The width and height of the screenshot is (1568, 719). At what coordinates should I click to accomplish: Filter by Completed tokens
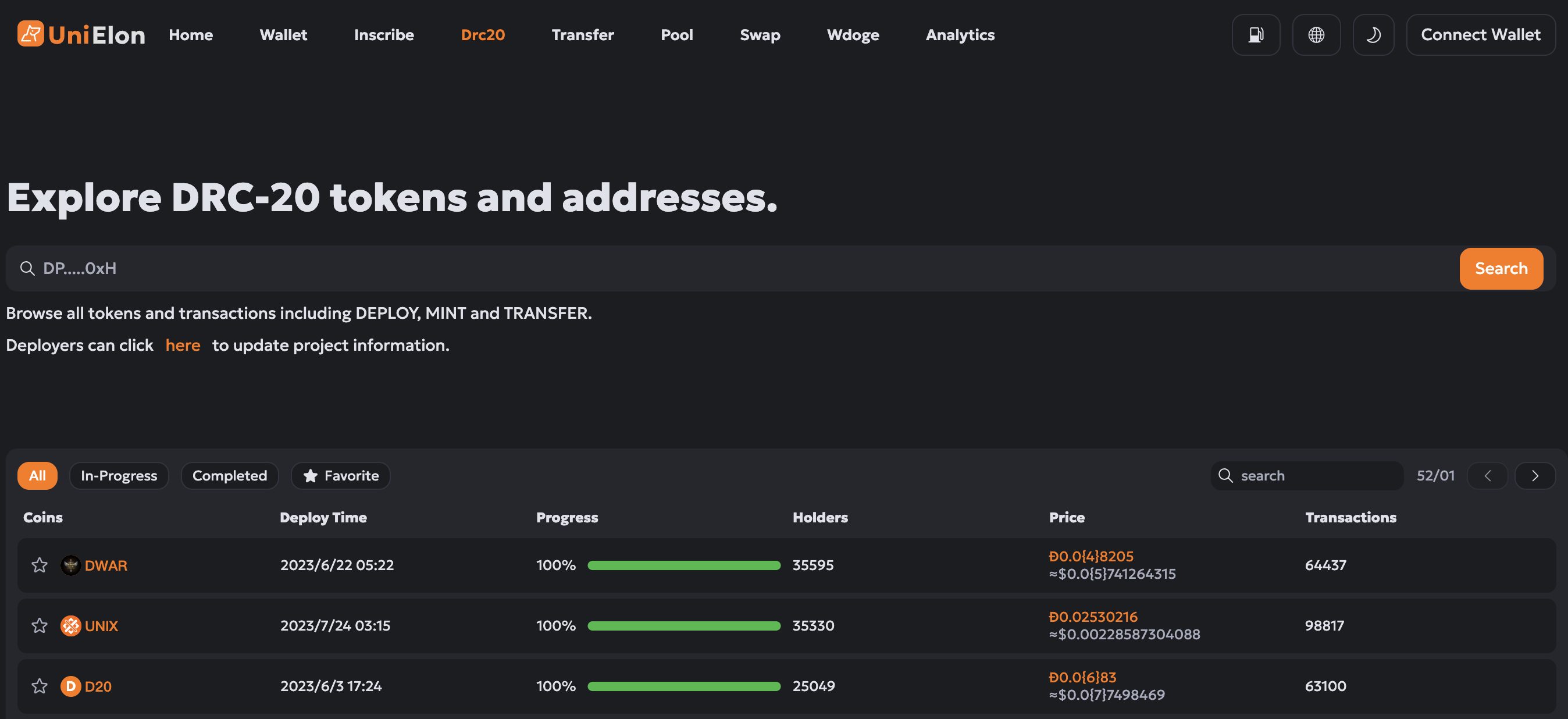point(230,475)
